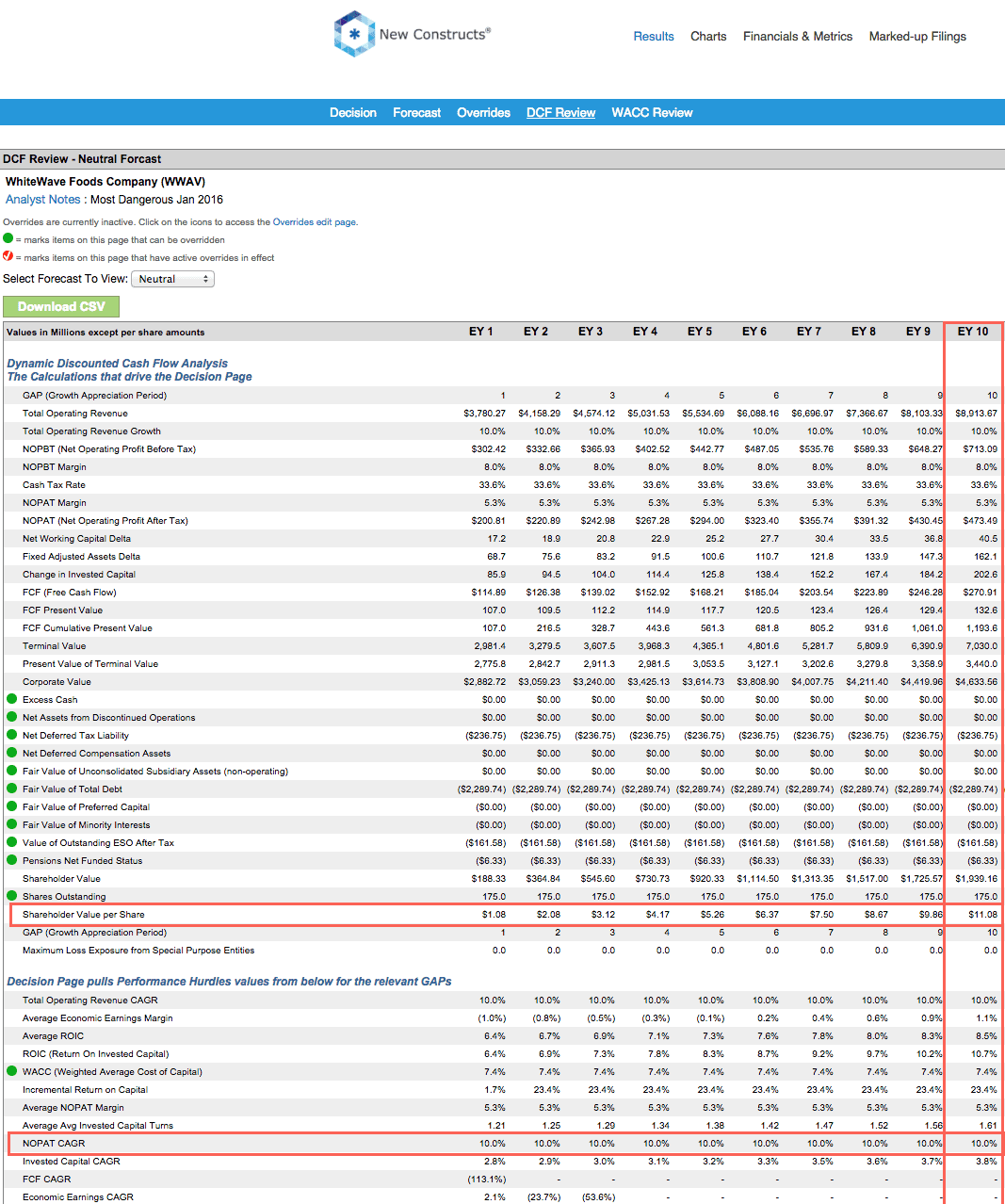Click the Dynamic Discounted Cash Flow Analysis heading
1005x1204 pixels.
[118, 363]
